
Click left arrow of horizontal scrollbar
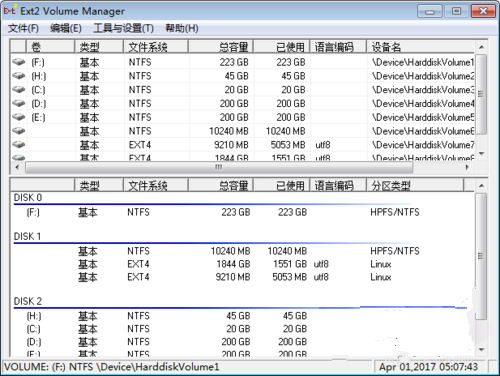17,167
